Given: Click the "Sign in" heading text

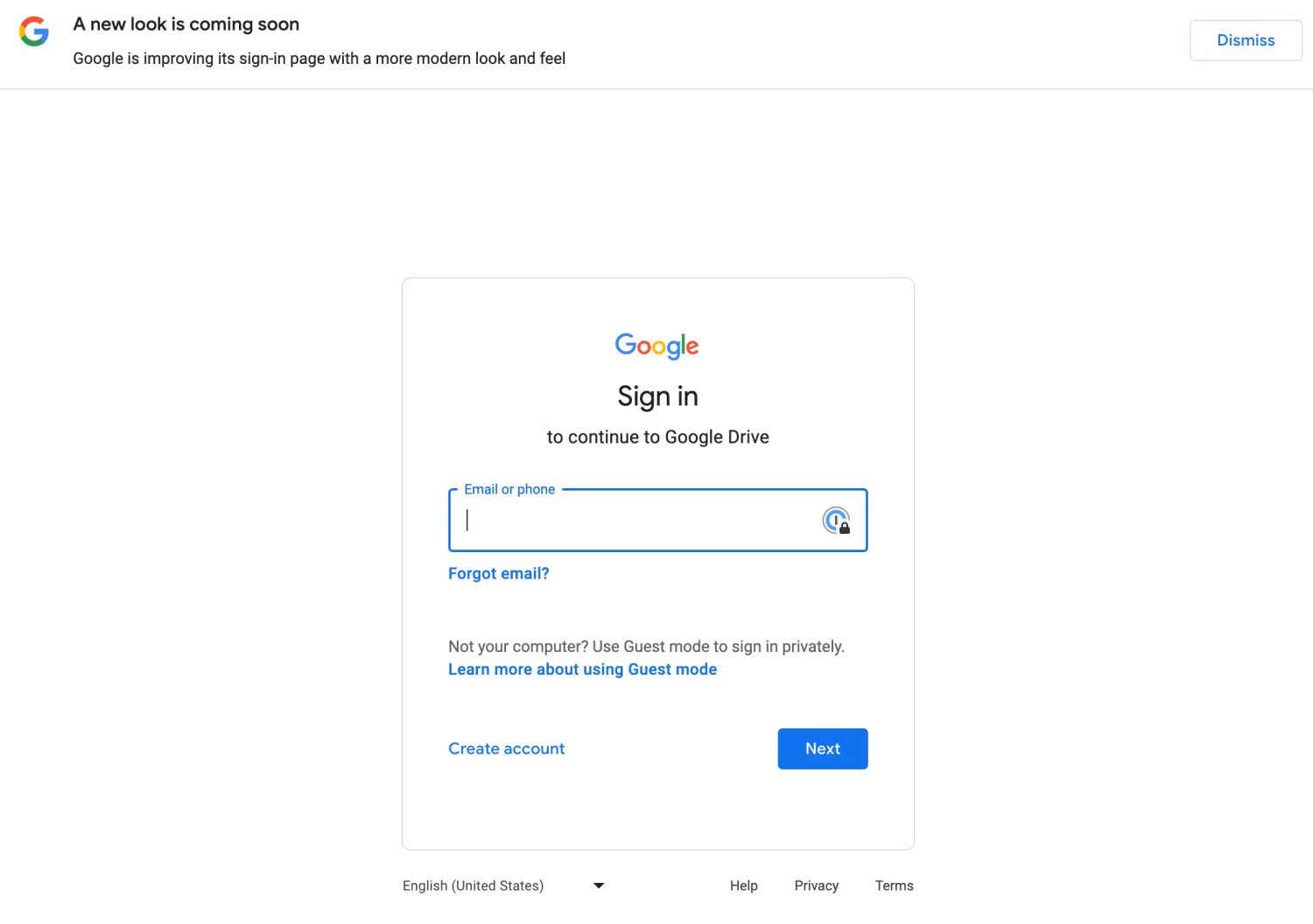Looking at the screenshot, I should 657,396.
